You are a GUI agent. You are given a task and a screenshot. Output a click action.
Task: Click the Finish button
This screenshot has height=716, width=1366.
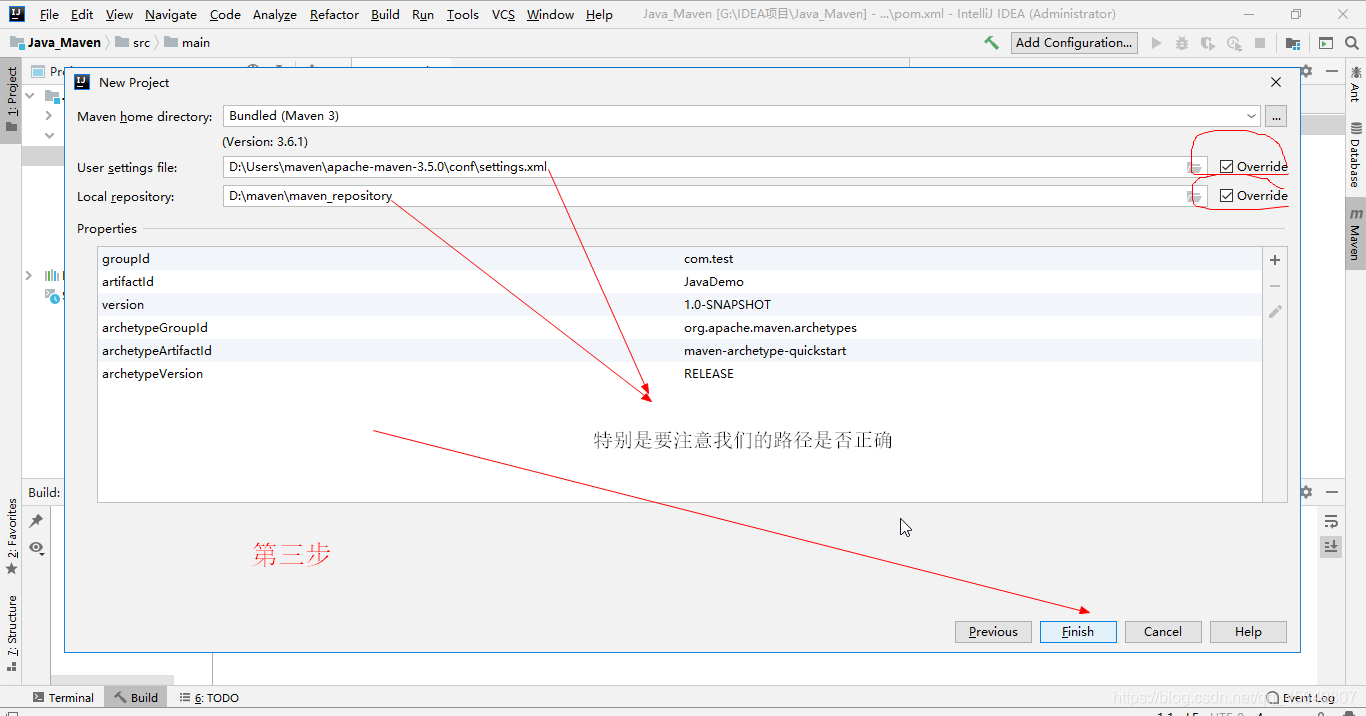tap(1078, 632)
